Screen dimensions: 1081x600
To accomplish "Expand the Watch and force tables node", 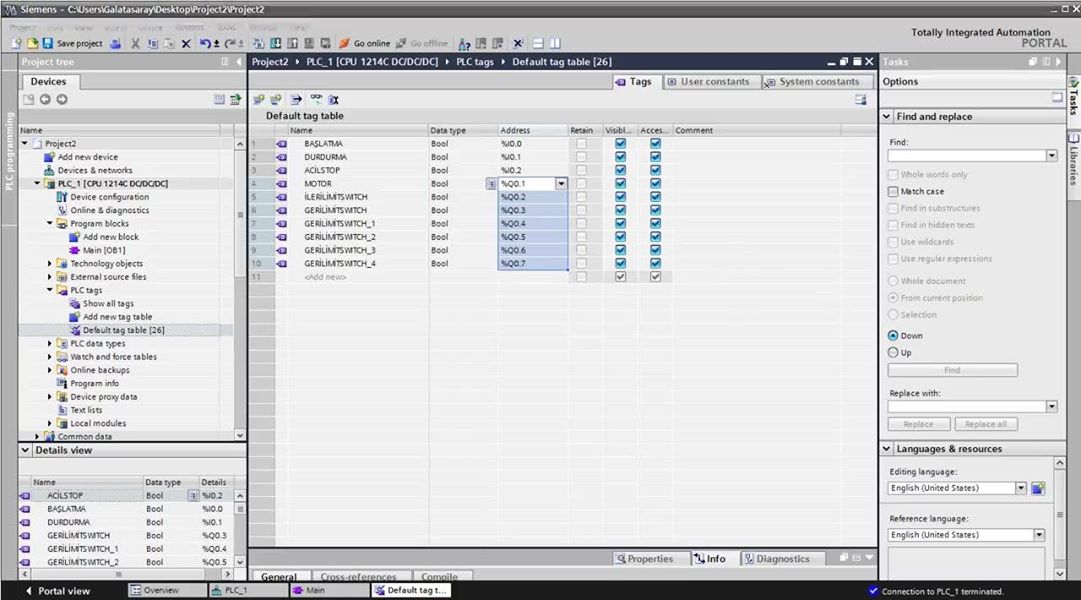I will 50,357.
